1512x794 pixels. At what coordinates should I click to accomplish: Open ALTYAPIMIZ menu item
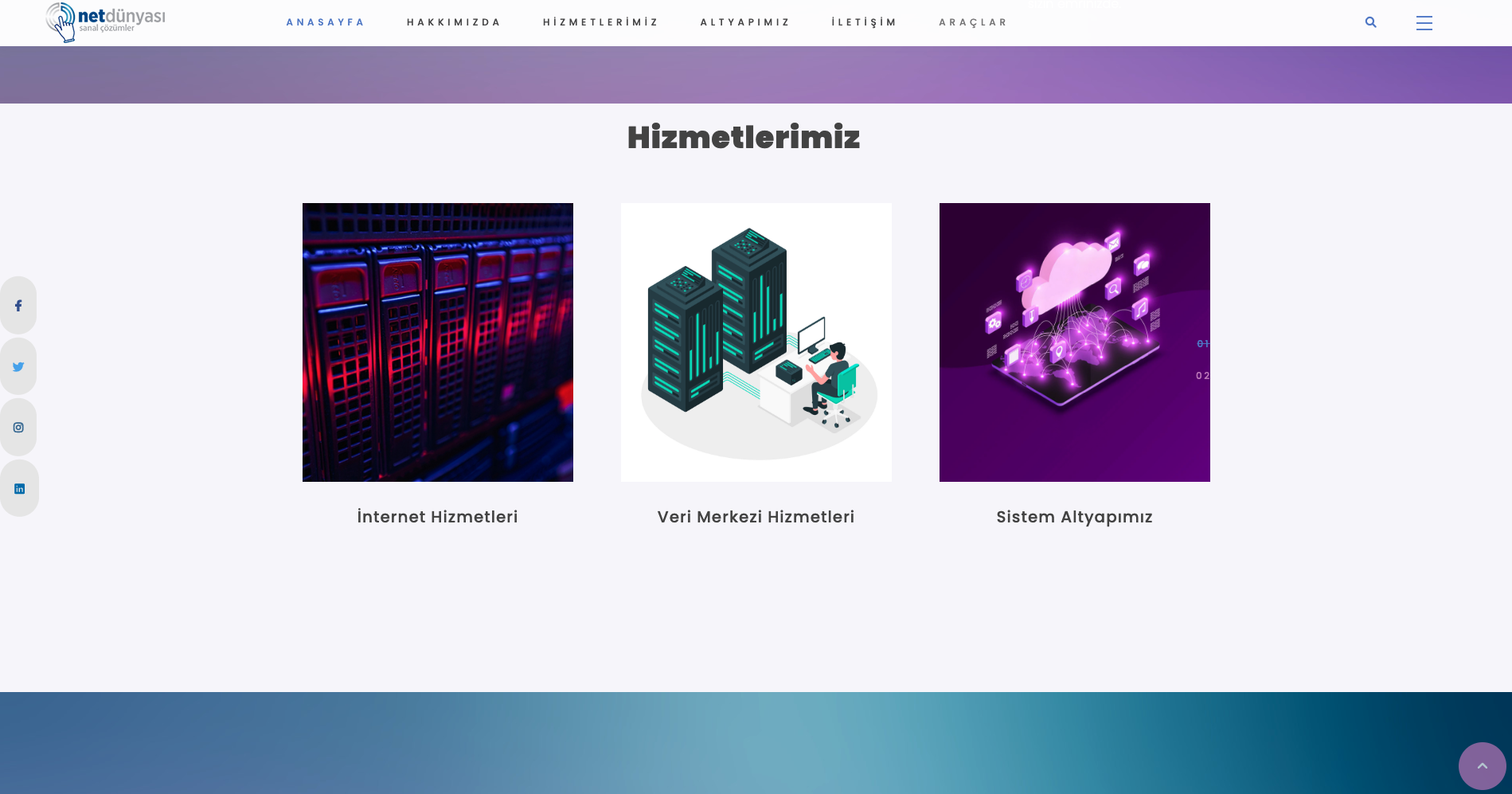745,22
